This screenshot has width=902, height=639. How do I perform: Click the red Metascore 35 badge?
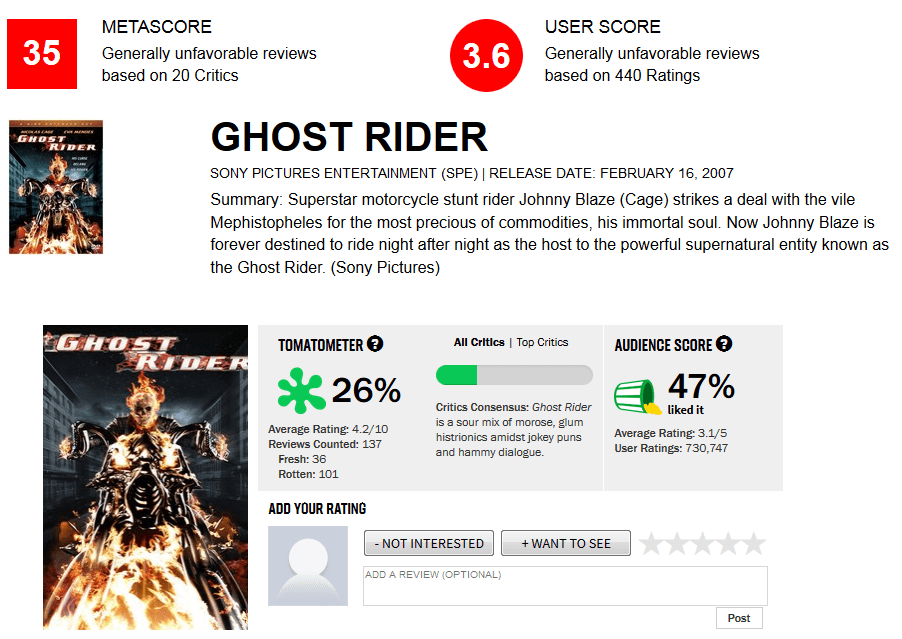pos(42,53)
